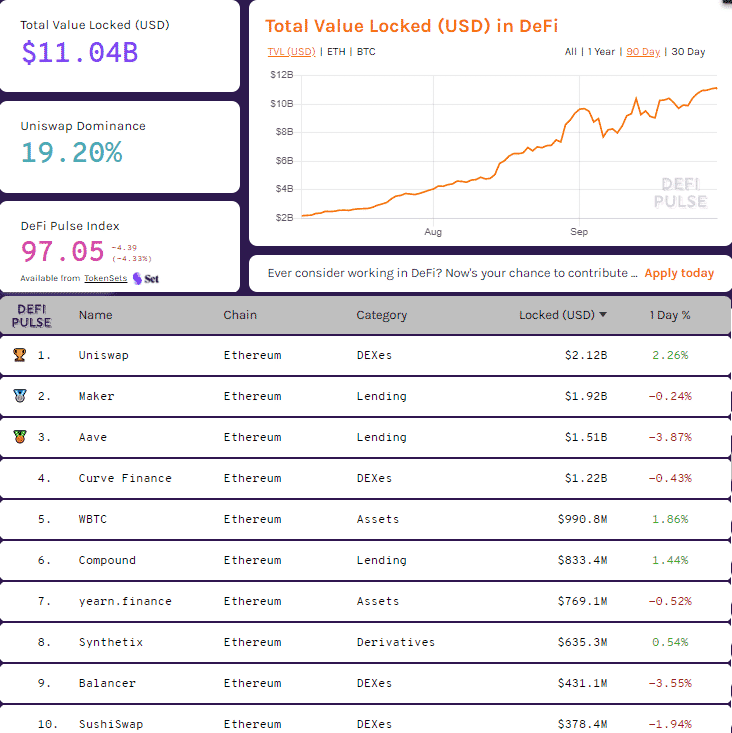Sort by Locked (USD) dropdown arrow
The width and height of the screenshot is (732, 733).
(x=603, y=315)
